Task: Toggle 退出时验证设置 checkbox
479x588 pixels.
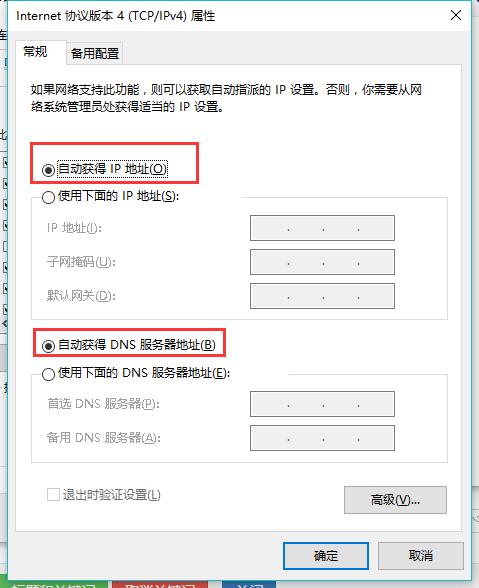Action: click(x=53, y=494)
